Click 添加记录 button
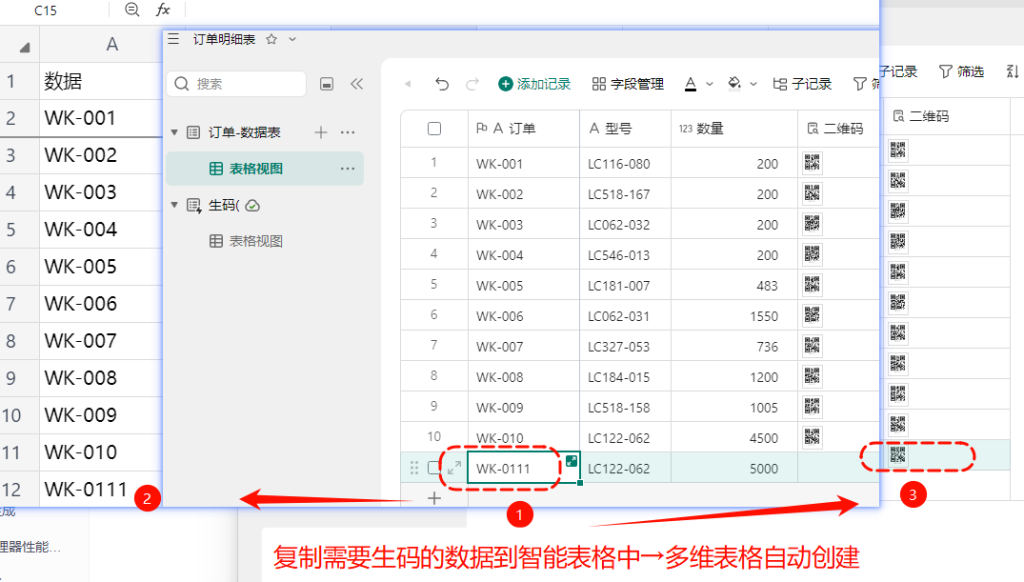This screenshot has height=582, width=1024. tap(535, 84)
